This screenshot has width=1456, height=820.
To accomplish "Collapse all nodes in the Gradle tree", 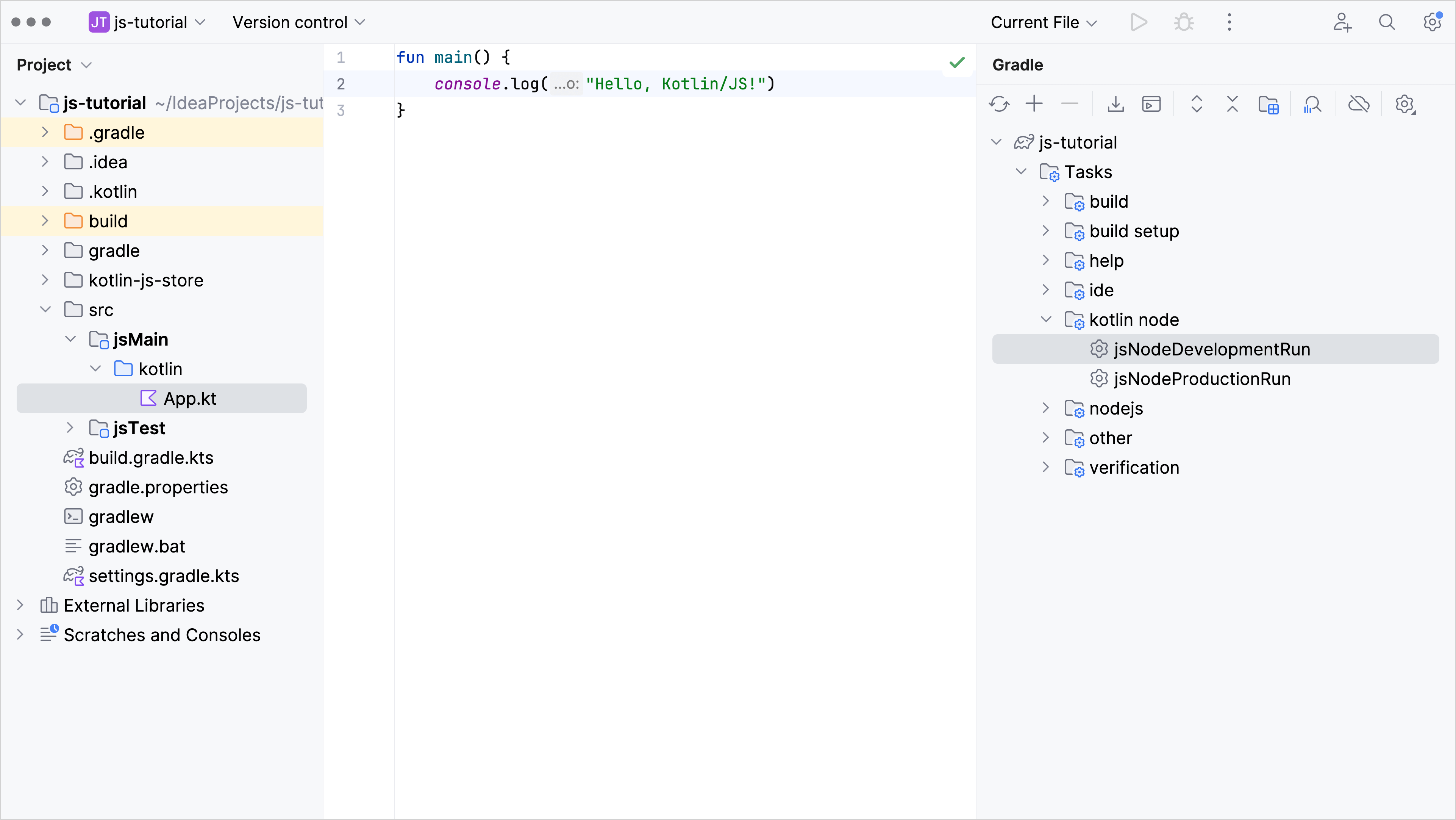I will point(1232,104).
